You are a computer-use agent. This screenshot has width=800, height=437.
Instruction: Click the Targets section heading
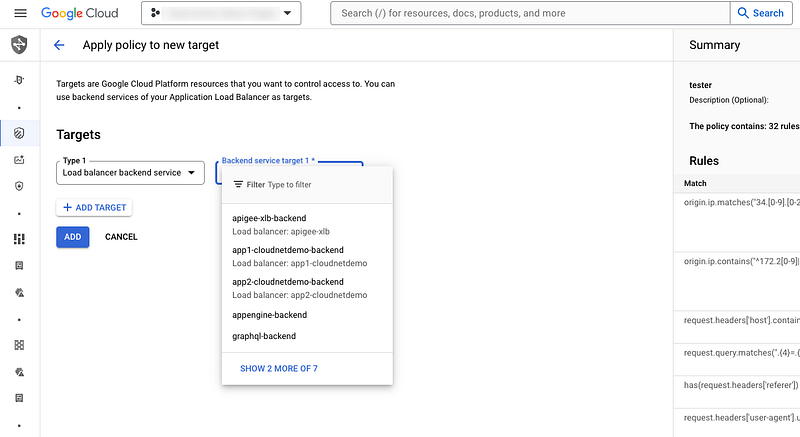click(x=79, y=135)
